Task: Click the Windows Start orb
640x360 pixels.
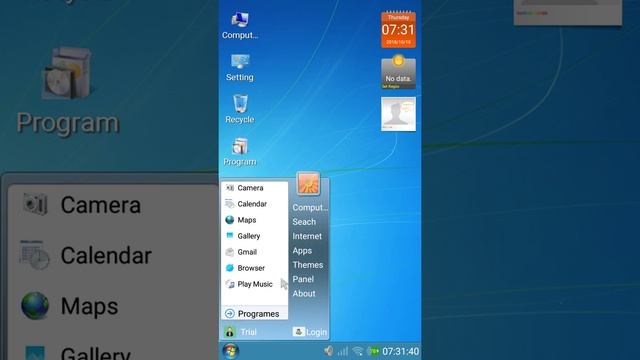Action: click(231, 351)
